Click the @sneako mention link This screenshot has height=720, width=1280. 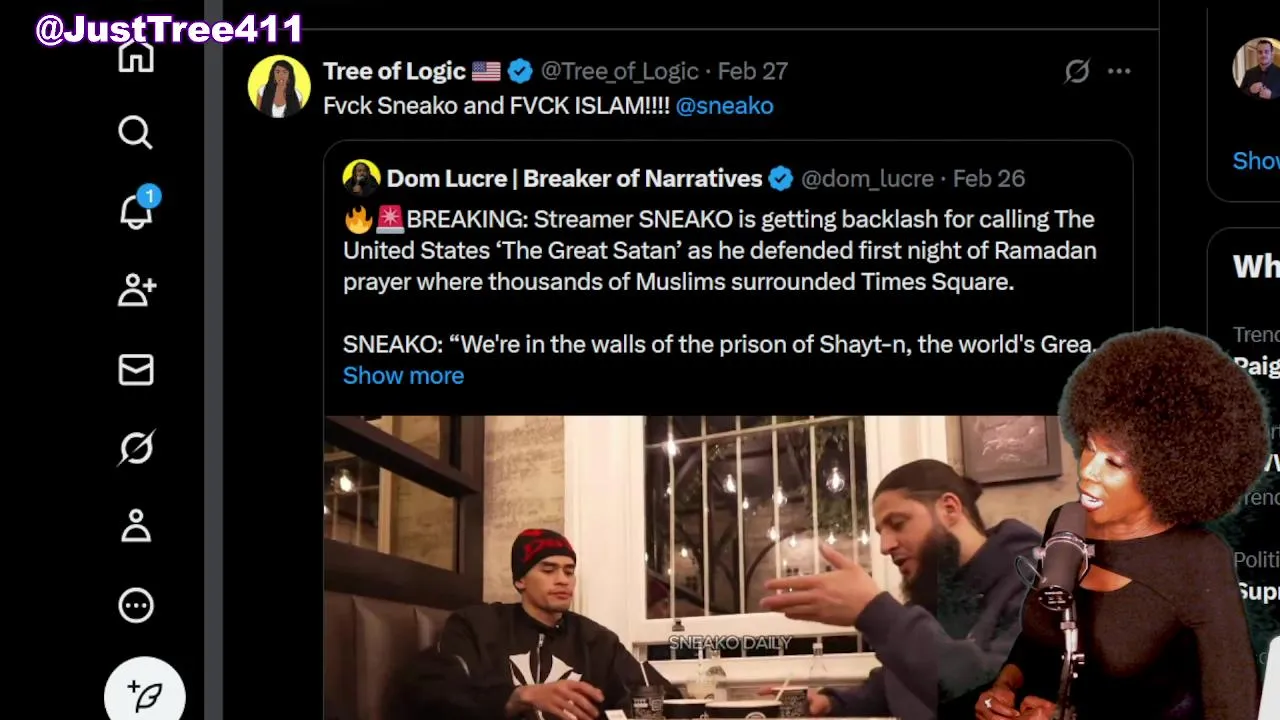pyautogui.click(x=724, y=106)
